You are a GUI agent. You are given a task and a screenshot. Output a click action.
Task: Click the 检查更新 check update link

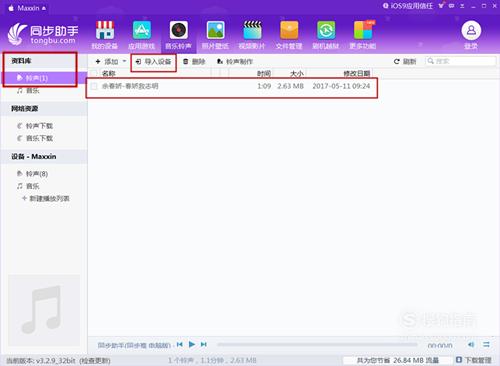click(x=95, y=360)
